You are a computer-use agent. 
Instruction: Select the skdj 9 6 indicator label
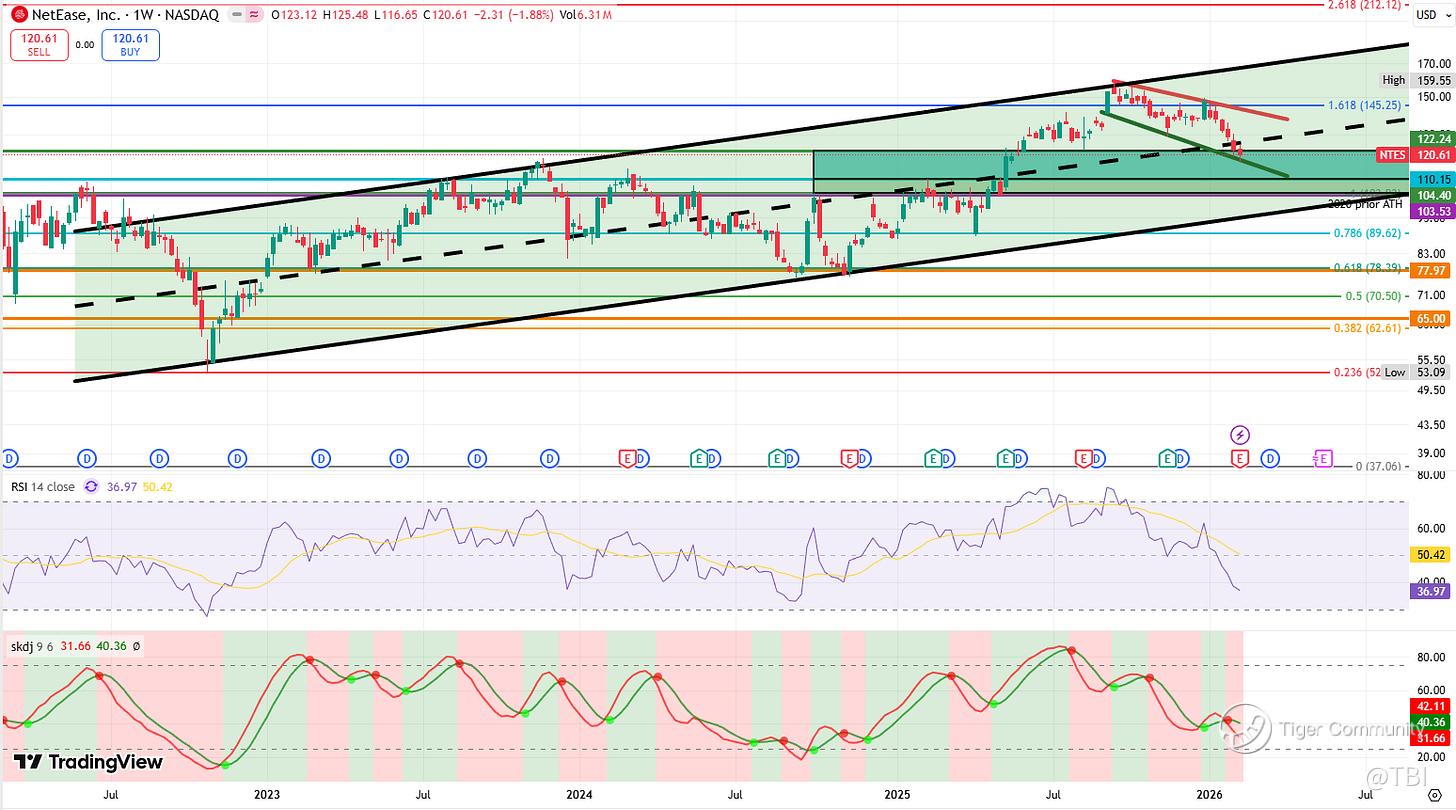(x=32, y=647)
